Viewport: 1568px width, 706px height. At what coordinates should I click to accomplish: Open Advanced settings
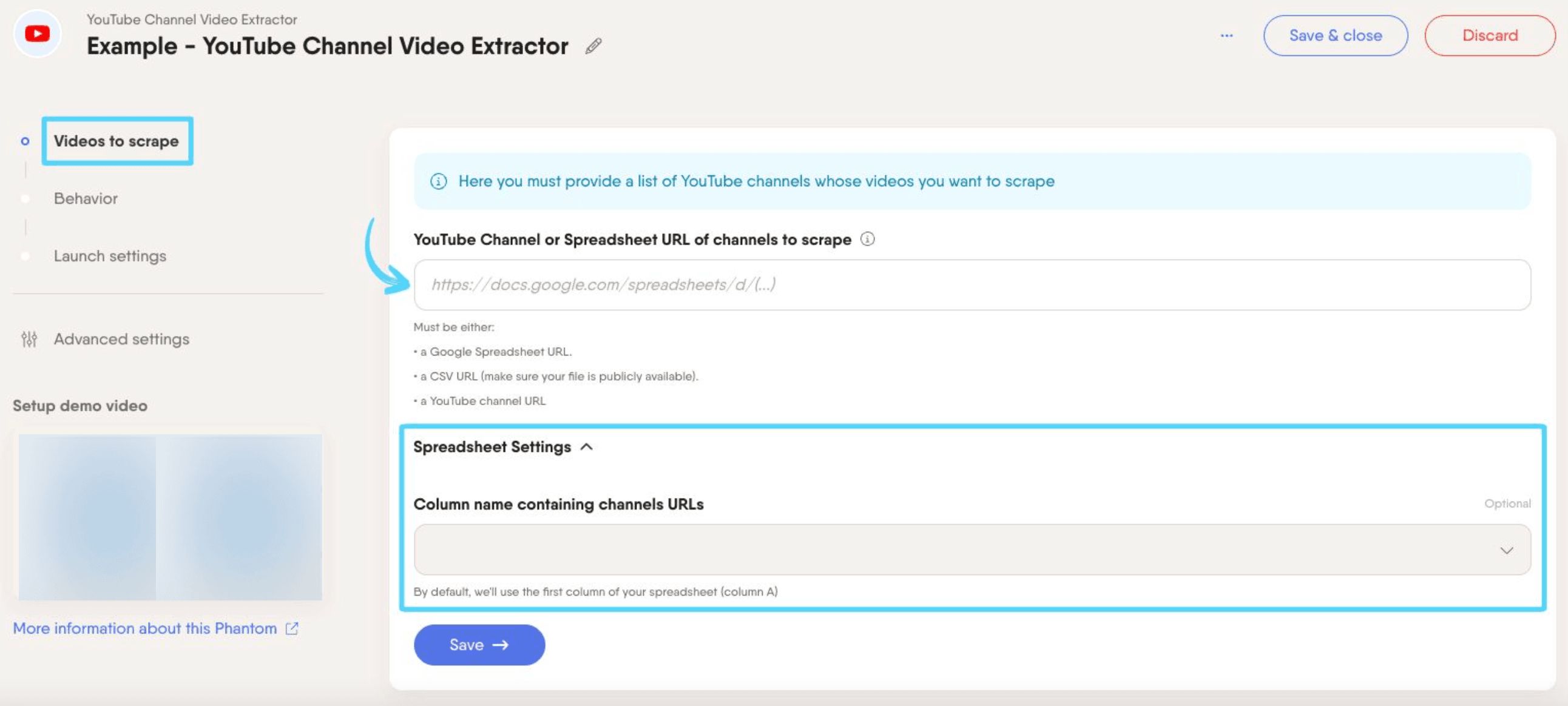(x=122, y=339)
